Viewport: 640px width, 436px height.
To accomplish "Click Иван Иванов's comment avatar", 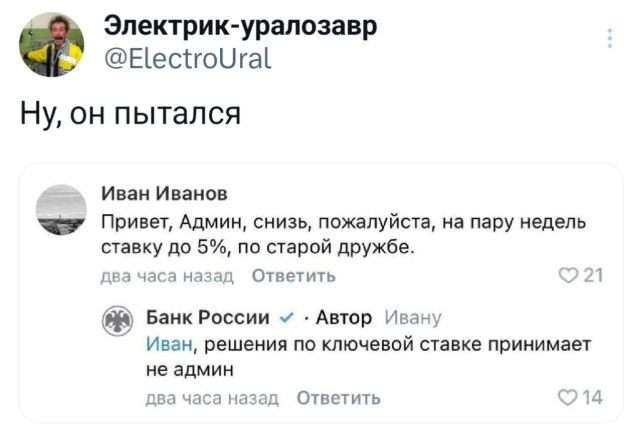I will (x=58, y=210).
